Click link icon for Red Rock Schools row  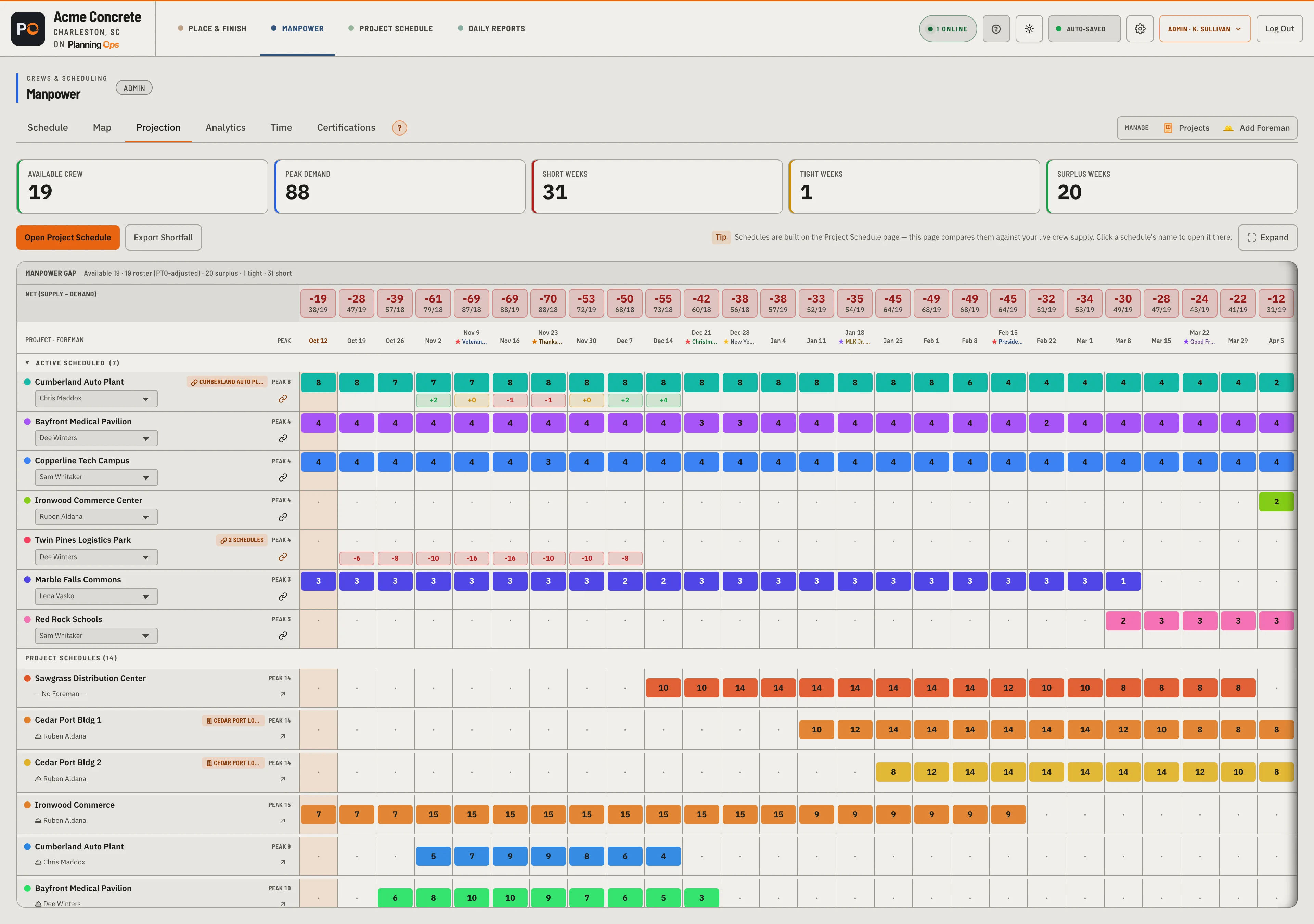click(283, 636)
